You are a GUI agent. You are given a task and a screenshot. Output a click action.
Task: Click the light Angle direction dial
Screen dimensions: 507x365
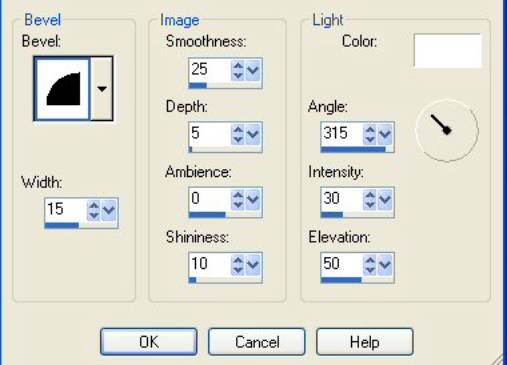tap(447, 130)
